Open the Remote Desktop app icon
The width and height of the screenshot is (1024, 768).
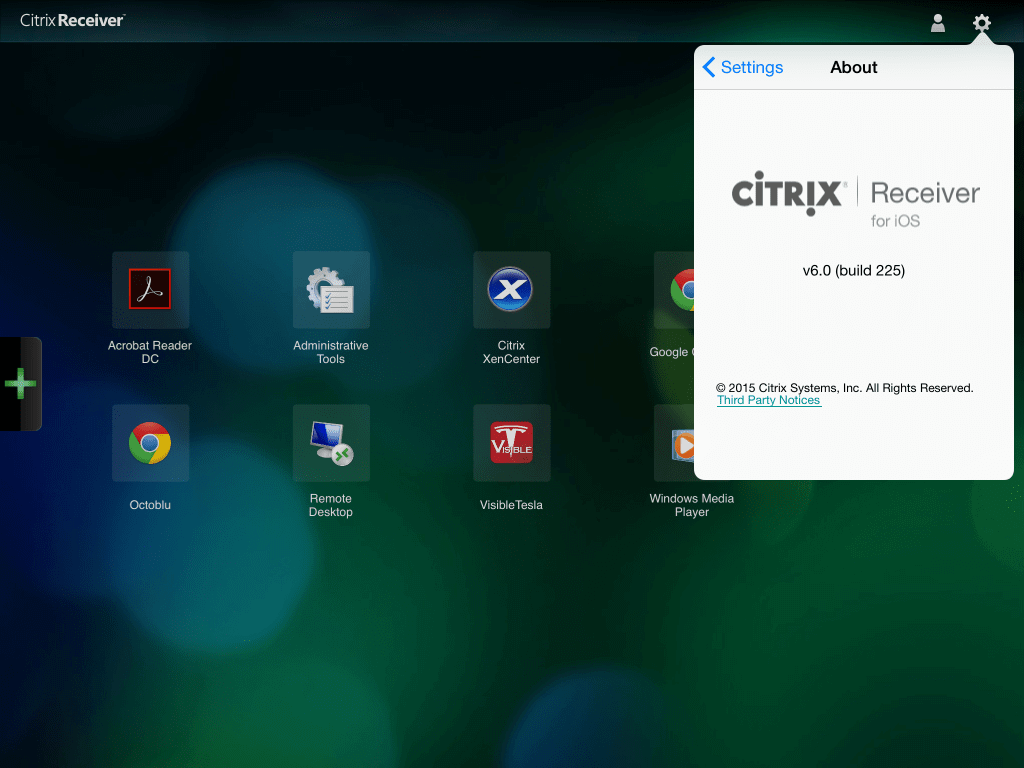[331, 443]
